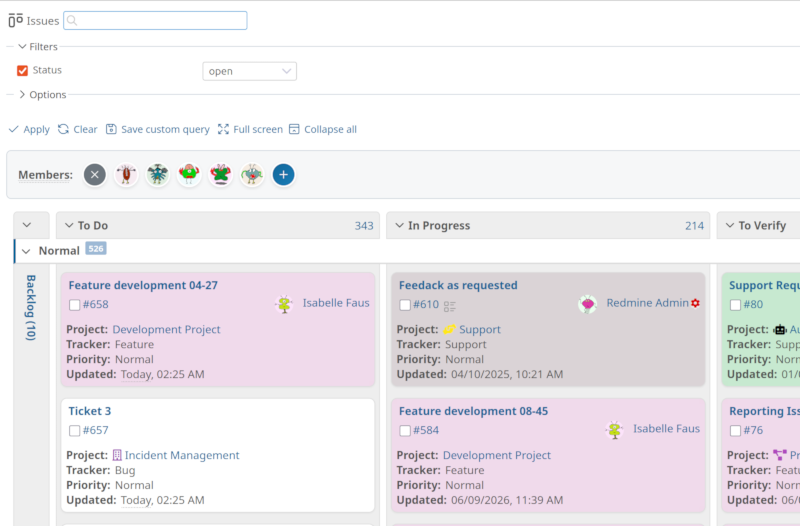Click the 526 count badge beside Normal
The width and height of the screenshot is (800, 526).
coord(96,249)
